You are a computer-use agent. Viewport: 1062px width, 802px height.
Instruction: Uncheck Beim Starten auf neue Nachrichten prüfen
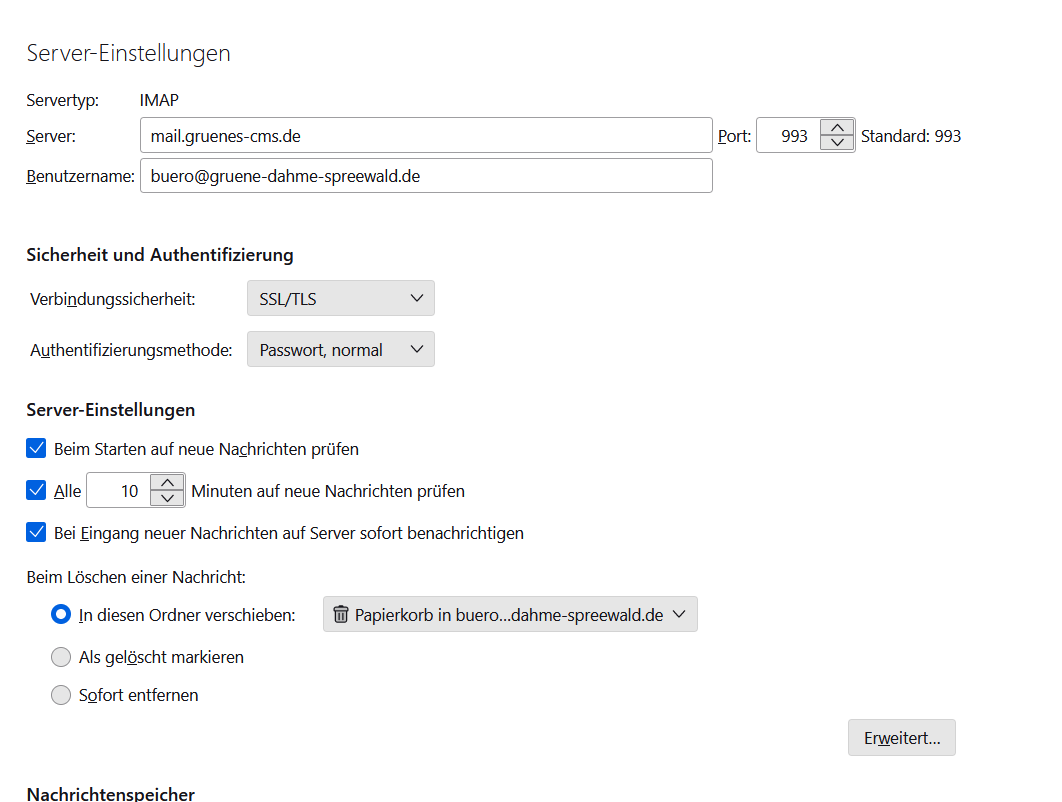tap(37, 449)
